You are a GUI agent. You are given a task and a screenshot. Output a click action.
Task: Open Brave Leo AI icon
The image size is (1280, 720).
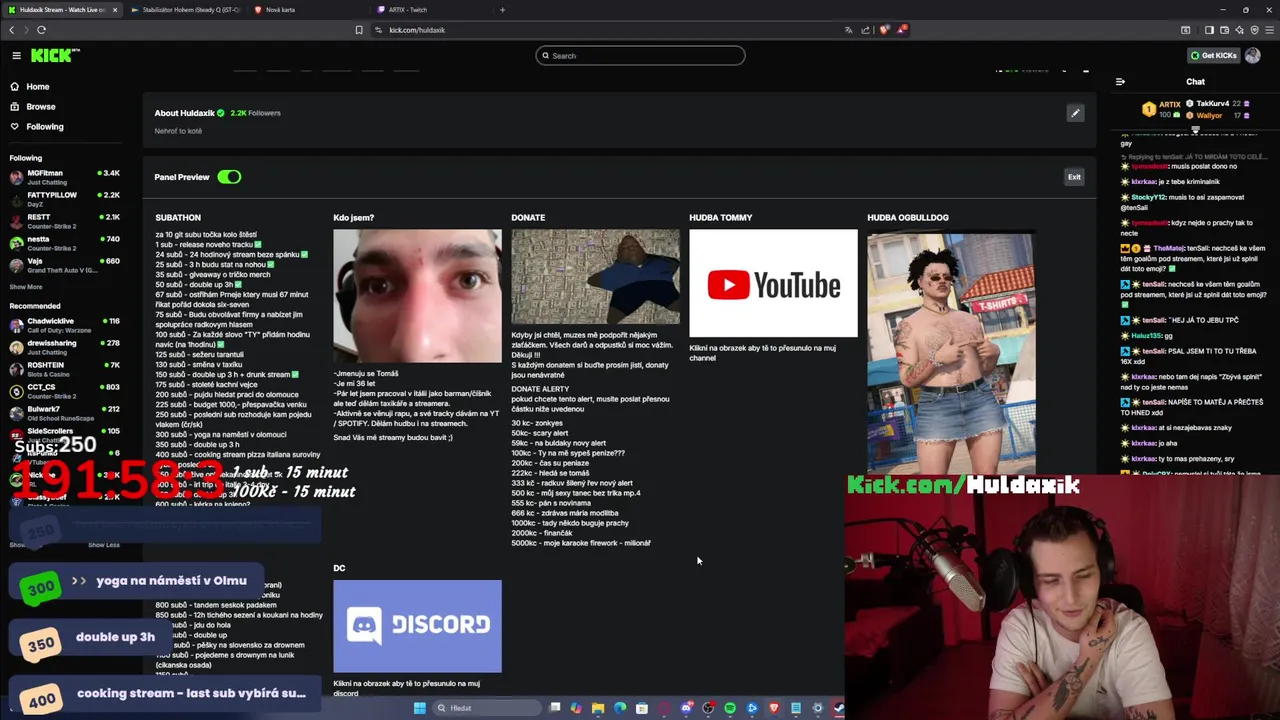[x=1239, y=30]
